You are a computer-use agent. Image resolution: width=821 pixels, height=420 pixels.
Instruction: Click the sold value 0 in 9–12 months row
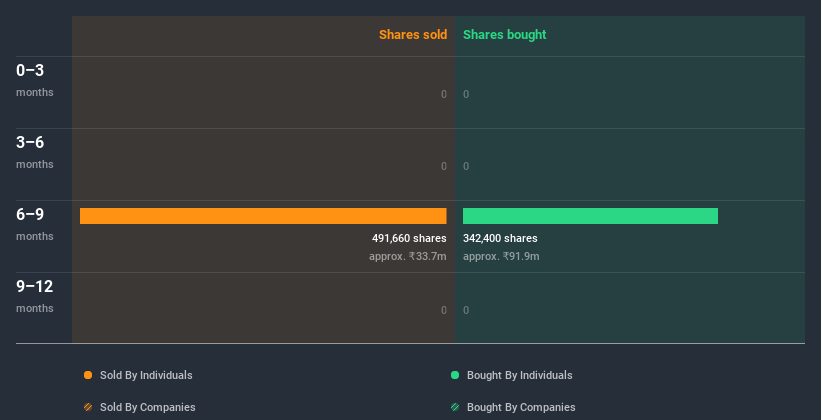coord(444,311)
